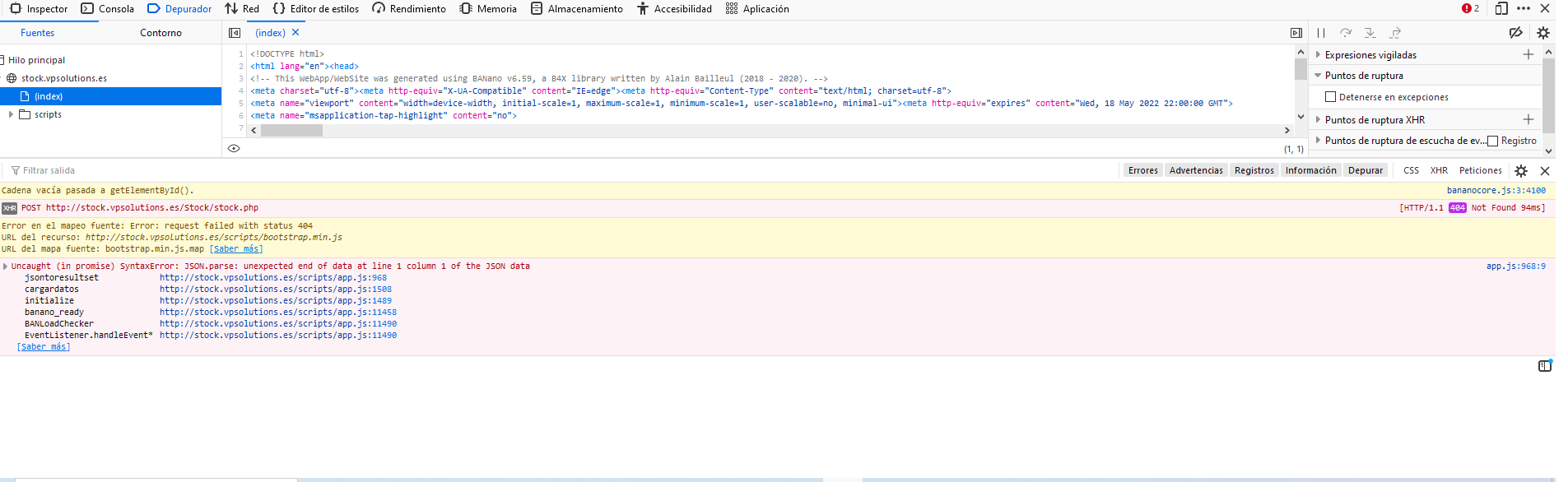Add a watch expression with plus icon
Screen dimensions: 1568x482
(1528, 54)
